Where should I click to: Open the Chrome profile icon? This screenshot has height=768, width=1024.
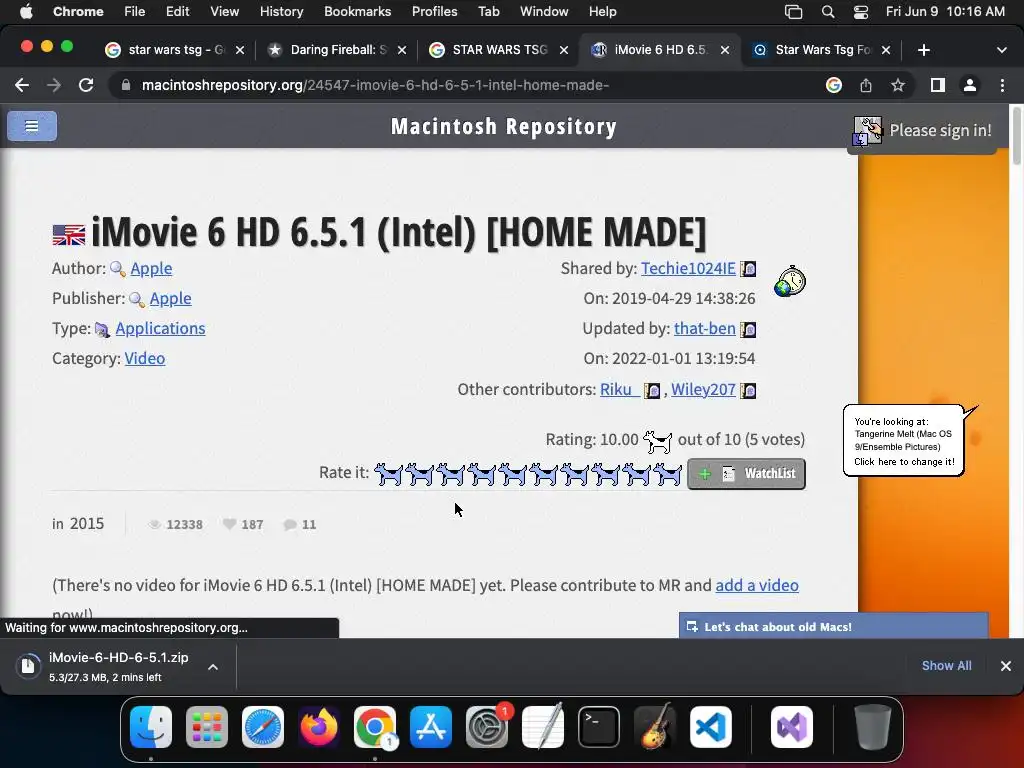tap(970, 86)
